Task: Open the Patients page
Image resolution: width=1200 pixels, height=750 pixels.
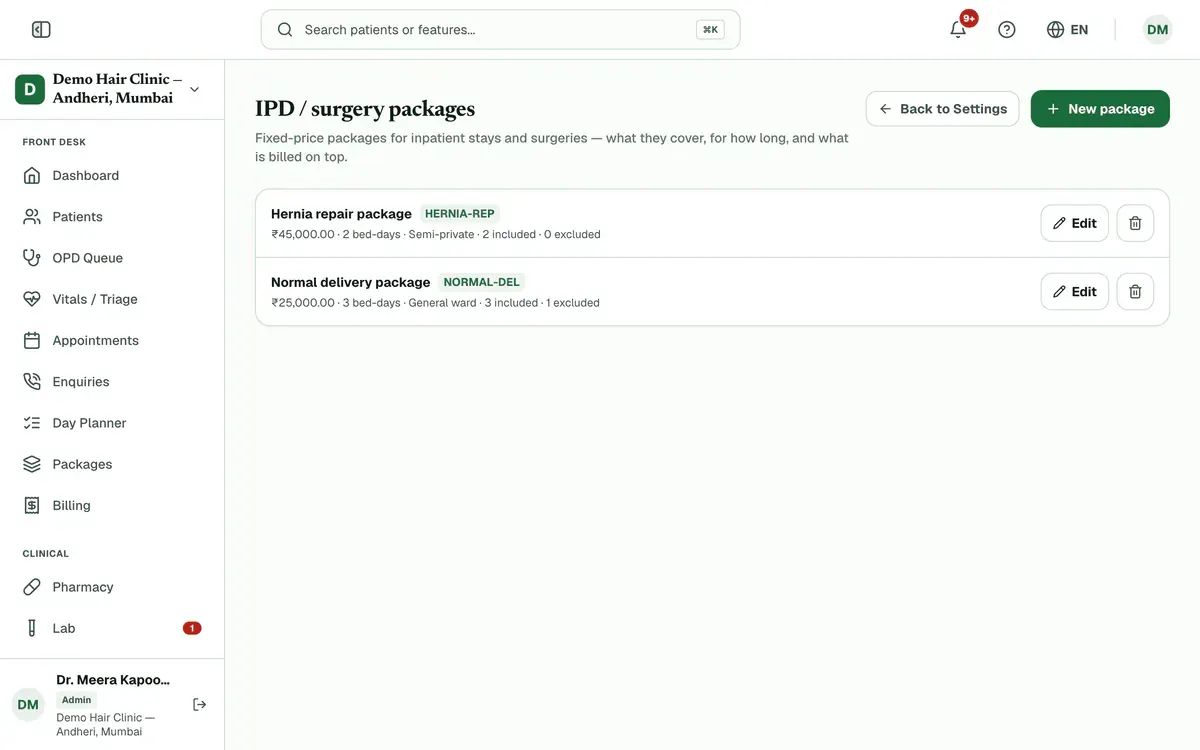Action: pos(112,216)
